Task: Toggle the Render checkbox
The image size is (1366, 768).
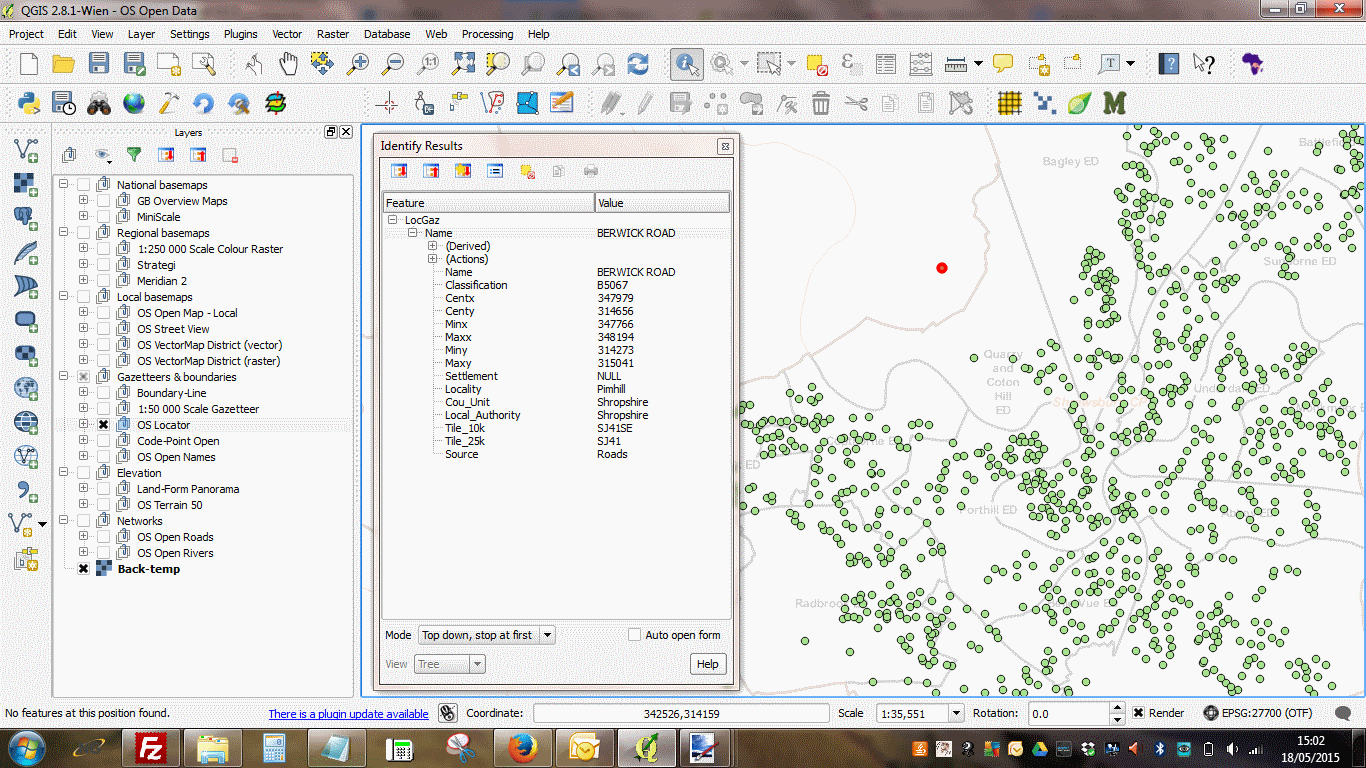Action: [x=1139, y=713]
